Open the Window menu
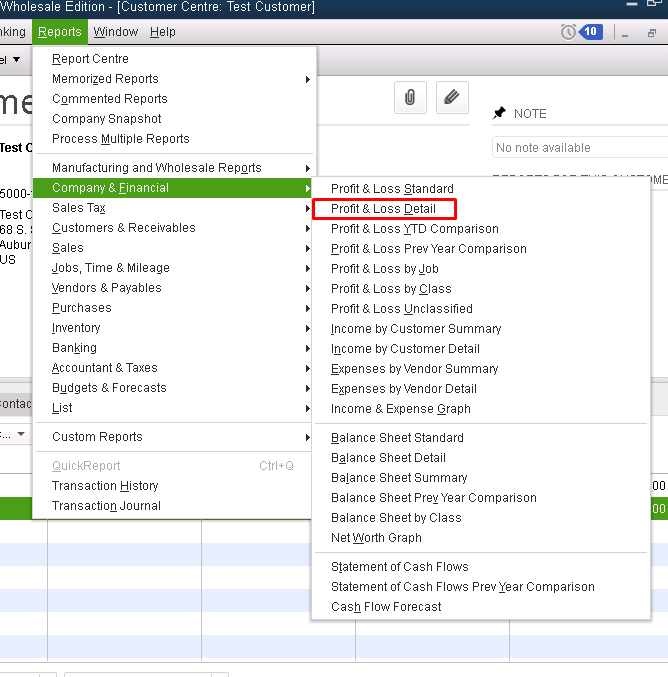The image size is (668, 677). tap(116, 32)
